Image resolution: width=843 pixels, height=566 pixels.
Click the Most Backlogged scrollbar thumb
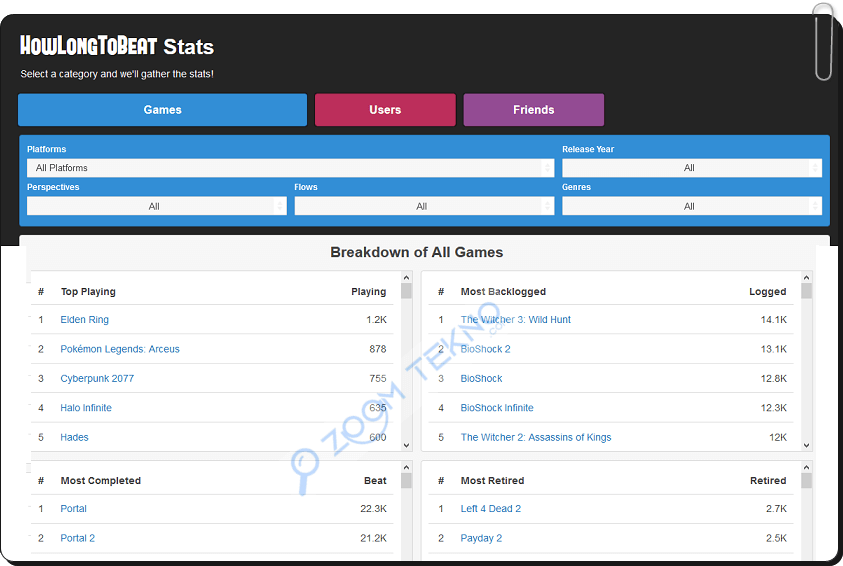806,291
